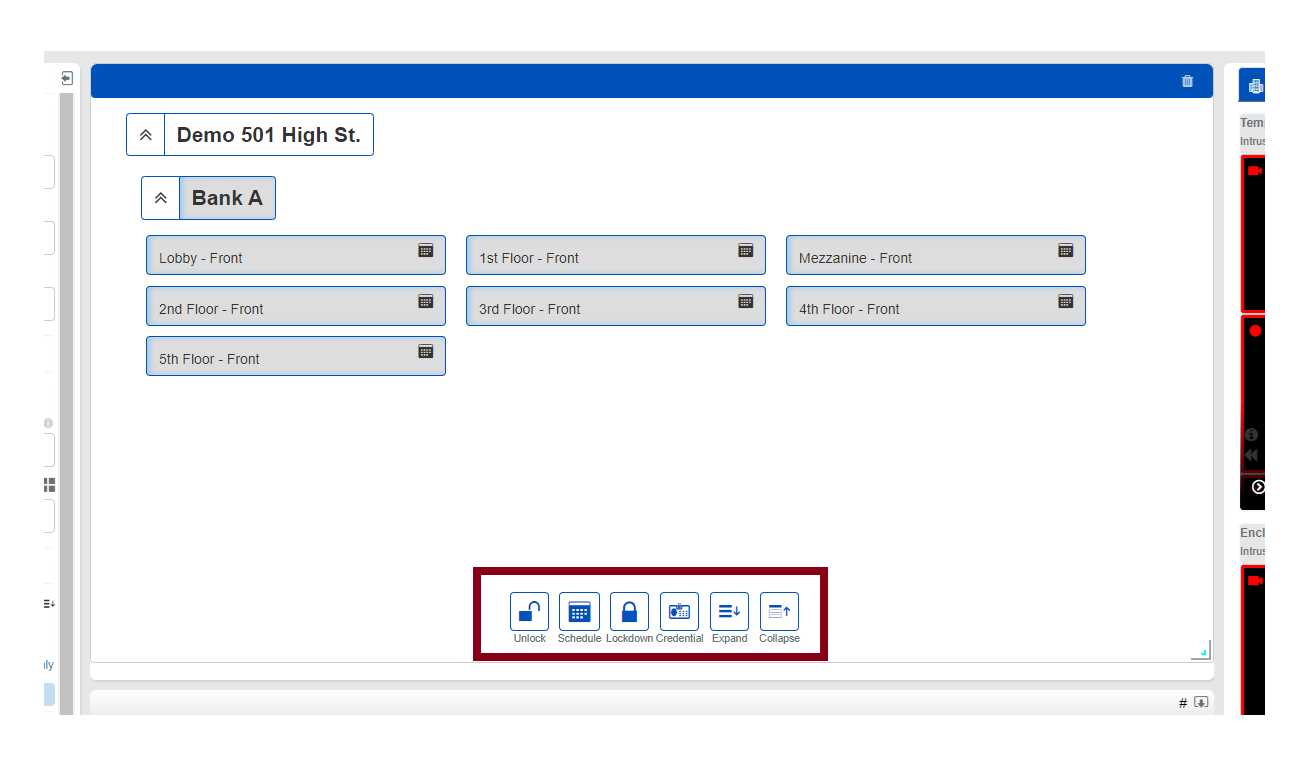
Task: Click the Unlock icon button
Action: [x=529, y=611]
